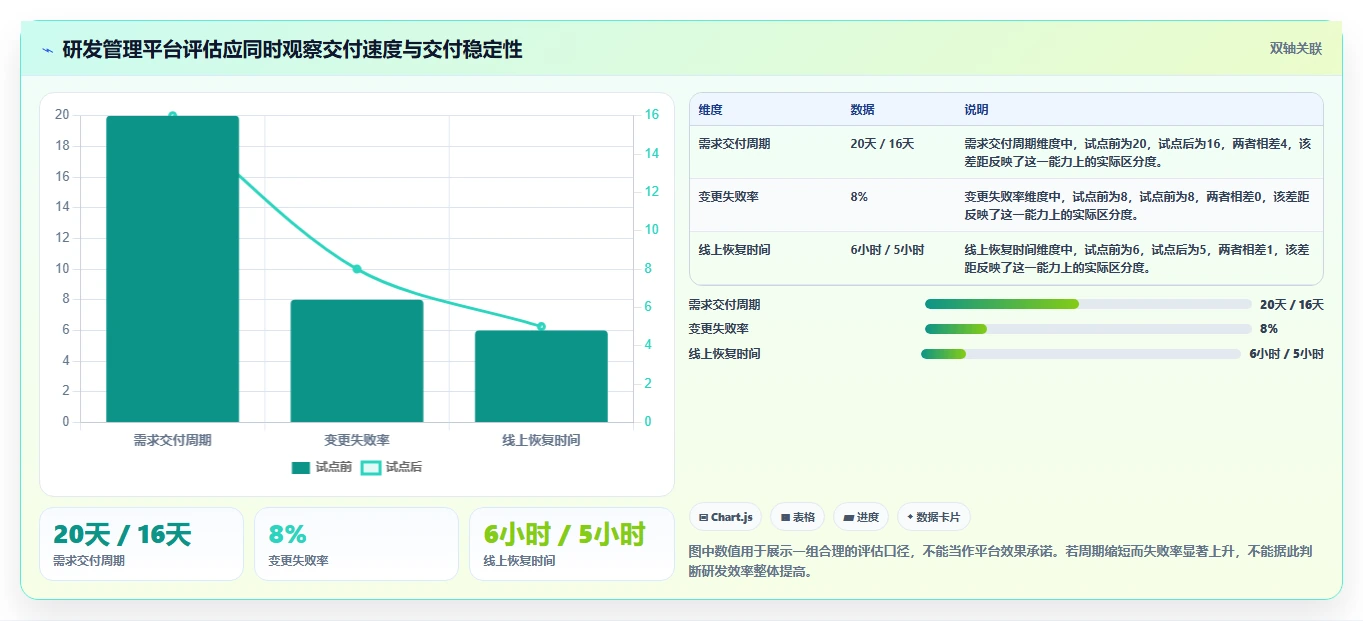Click the description text for 线上恢复时间 row
Screen dimensions: 1363x621
[1137, 258]
